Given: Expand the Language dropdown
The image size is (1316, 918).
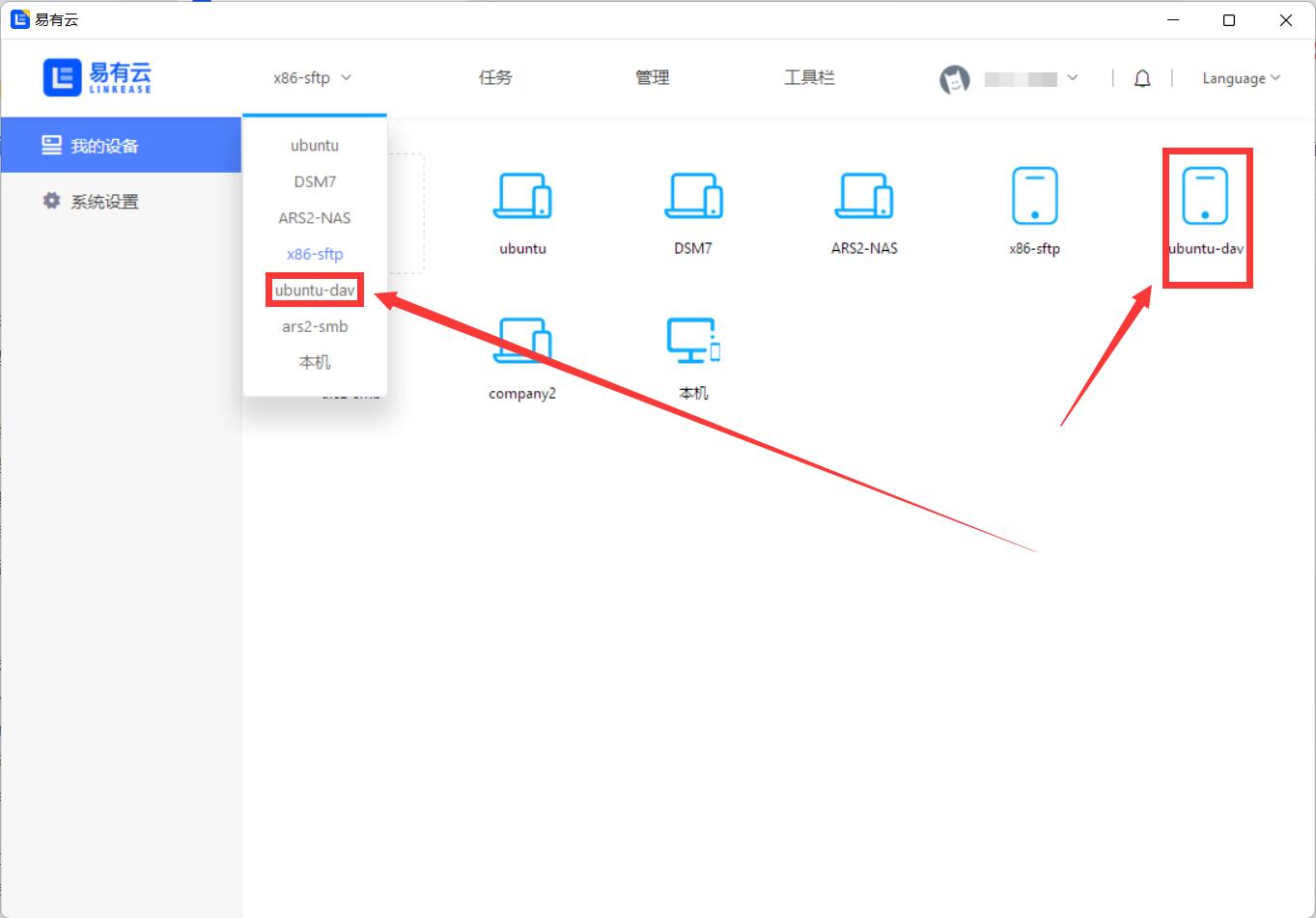Looking at the screenshot, I should 1241,78.
